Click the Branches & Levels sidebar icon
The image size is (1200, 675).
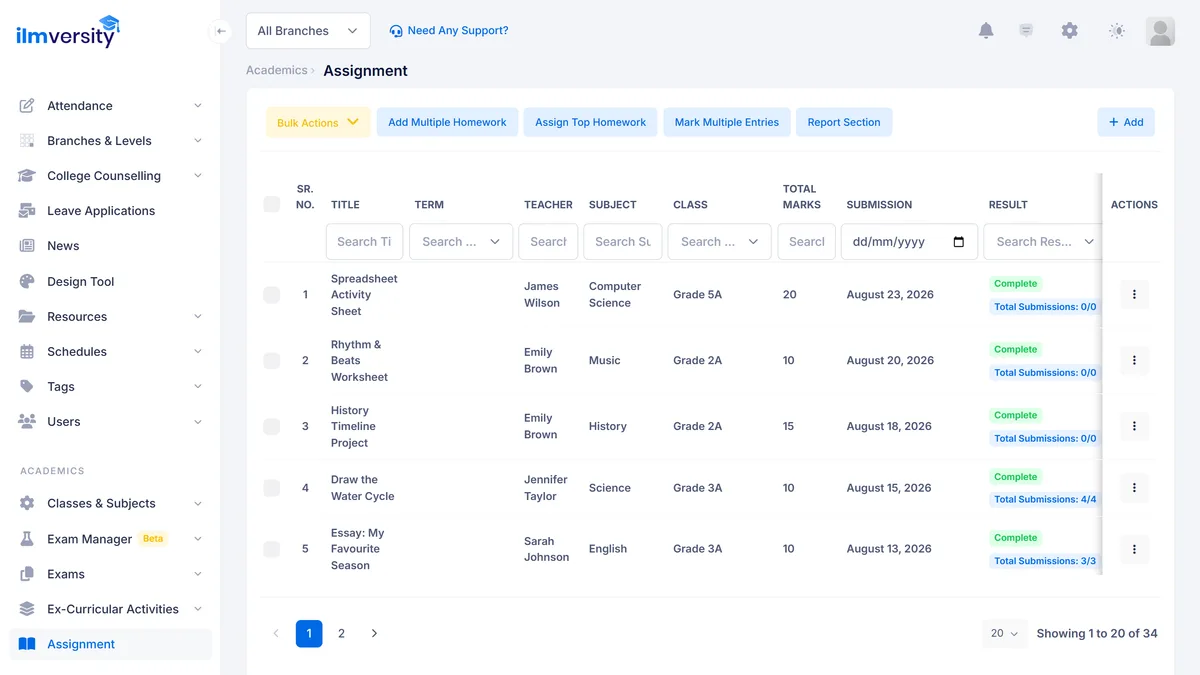click(x=27, y=141)
